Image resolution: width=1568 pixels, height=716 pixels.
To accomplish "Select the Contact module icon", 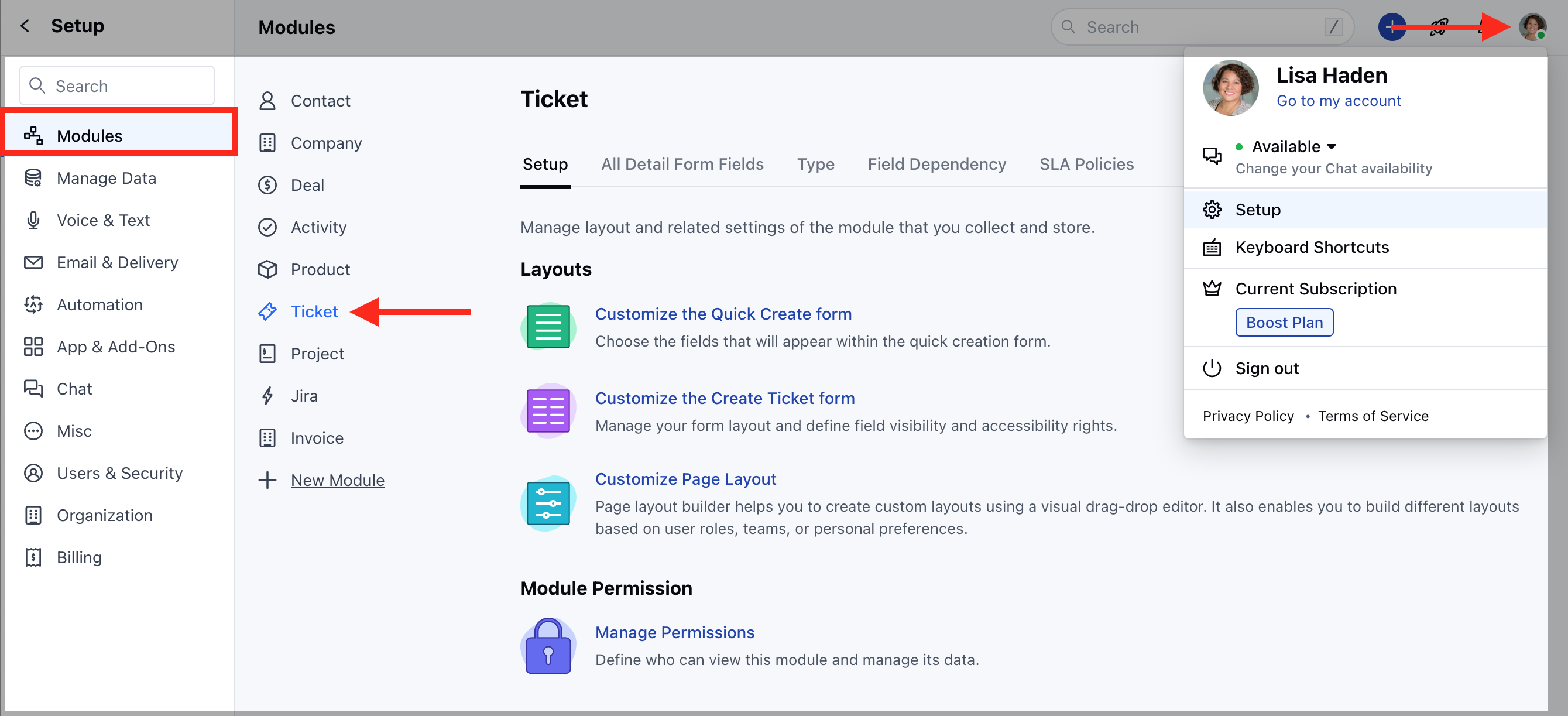I will click(x=268, y=101).
